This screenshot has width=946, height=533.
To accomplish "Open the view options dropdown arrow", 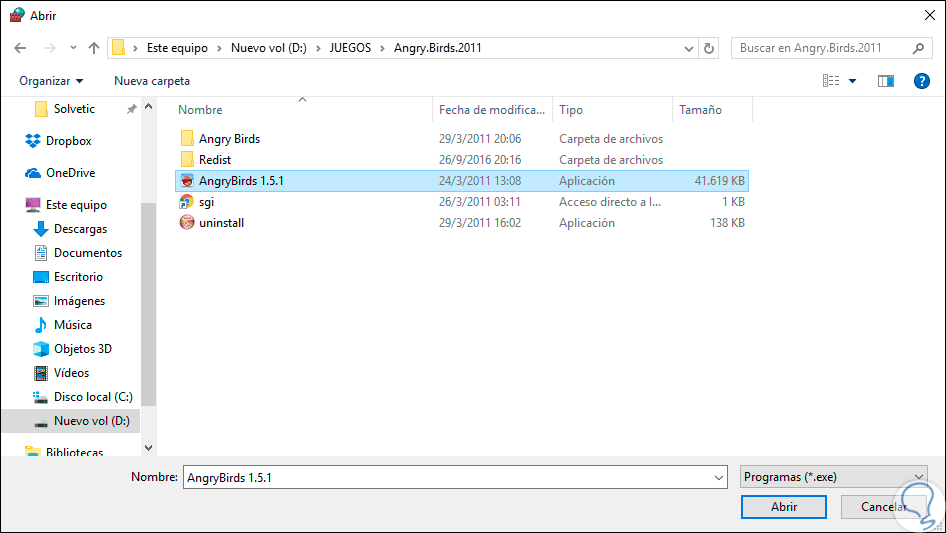I will pyautogui.click(x=852, y=81).
